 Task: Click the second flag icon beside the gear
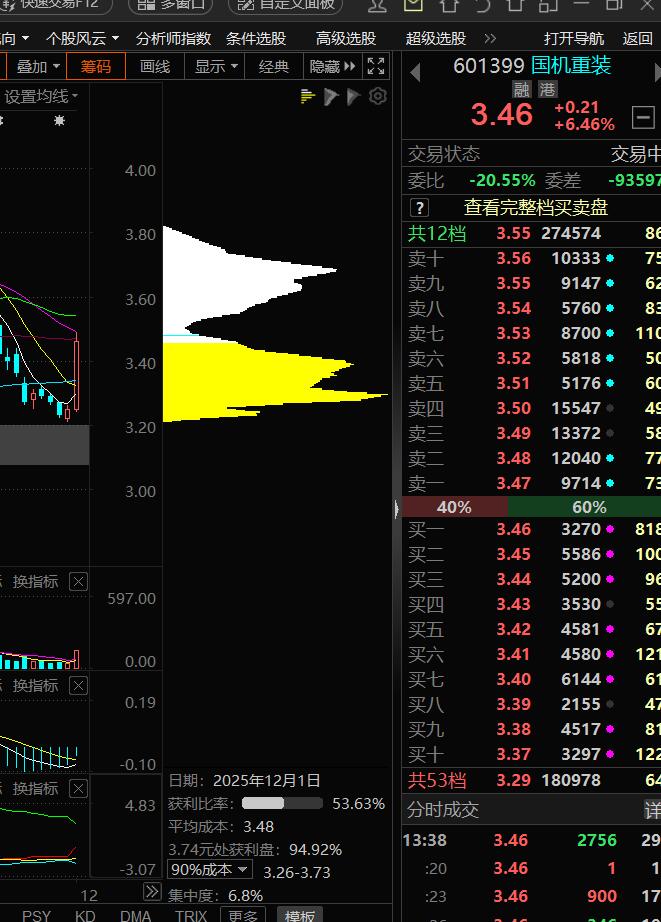(353, 96)
